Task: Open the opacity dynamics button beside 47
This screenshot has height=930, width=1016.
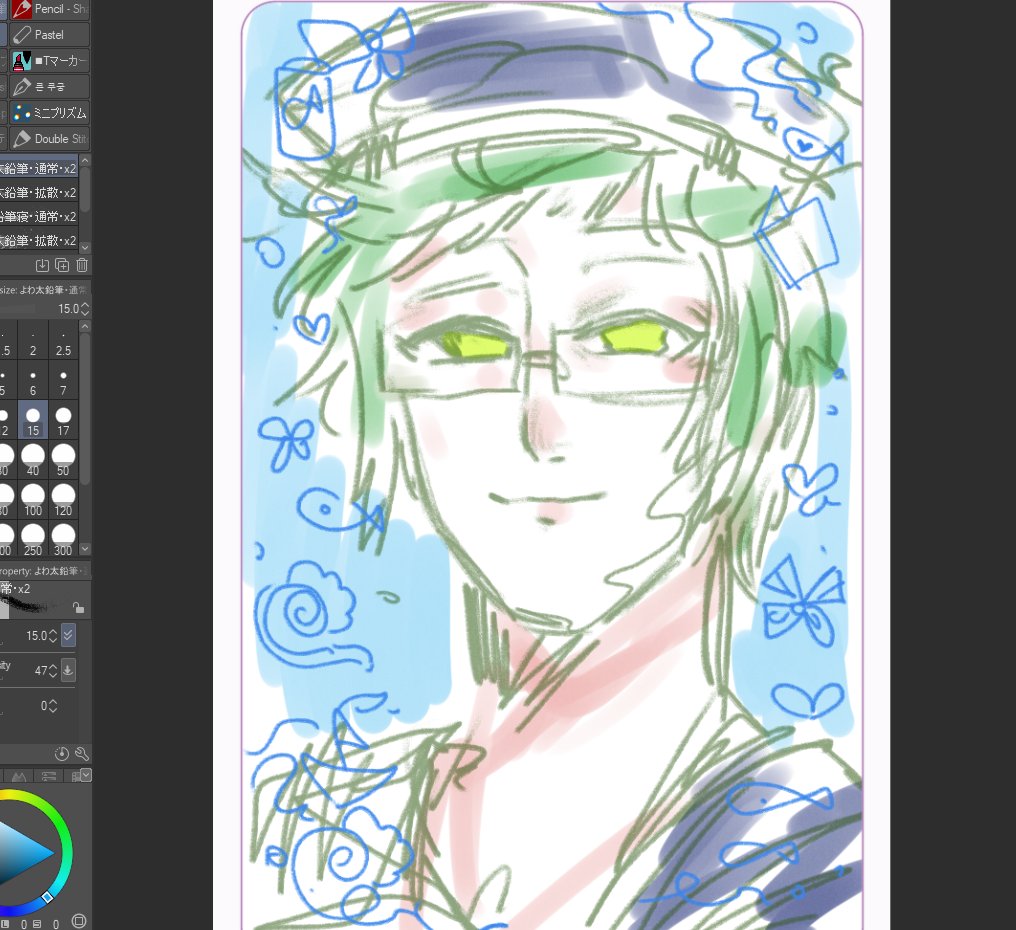Action: pyautogui.click(x=68, y=670)
